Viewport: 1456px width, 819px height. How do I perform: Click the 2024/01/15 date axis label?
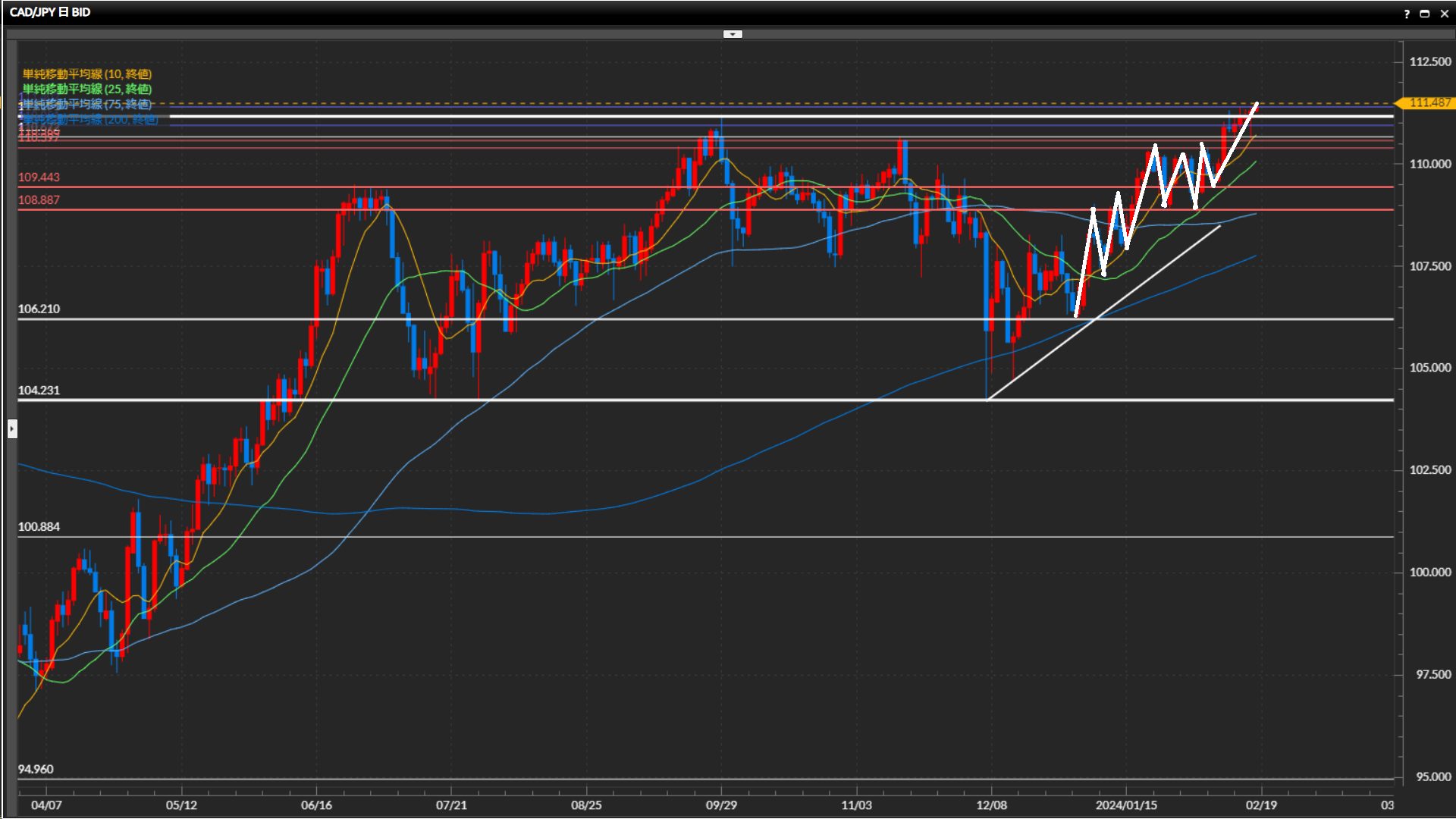click(1126, 805)
